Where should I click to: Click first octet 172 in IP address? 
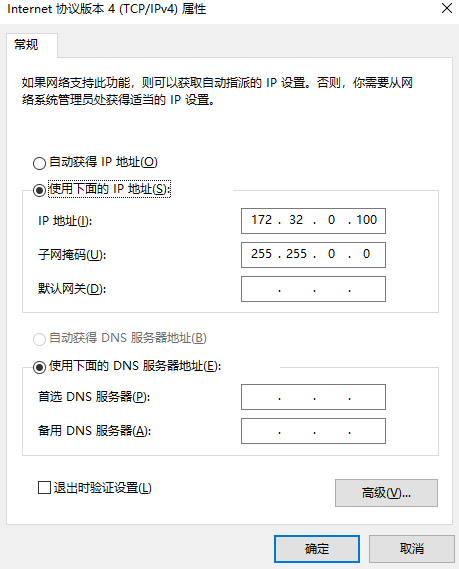(262, 220)
